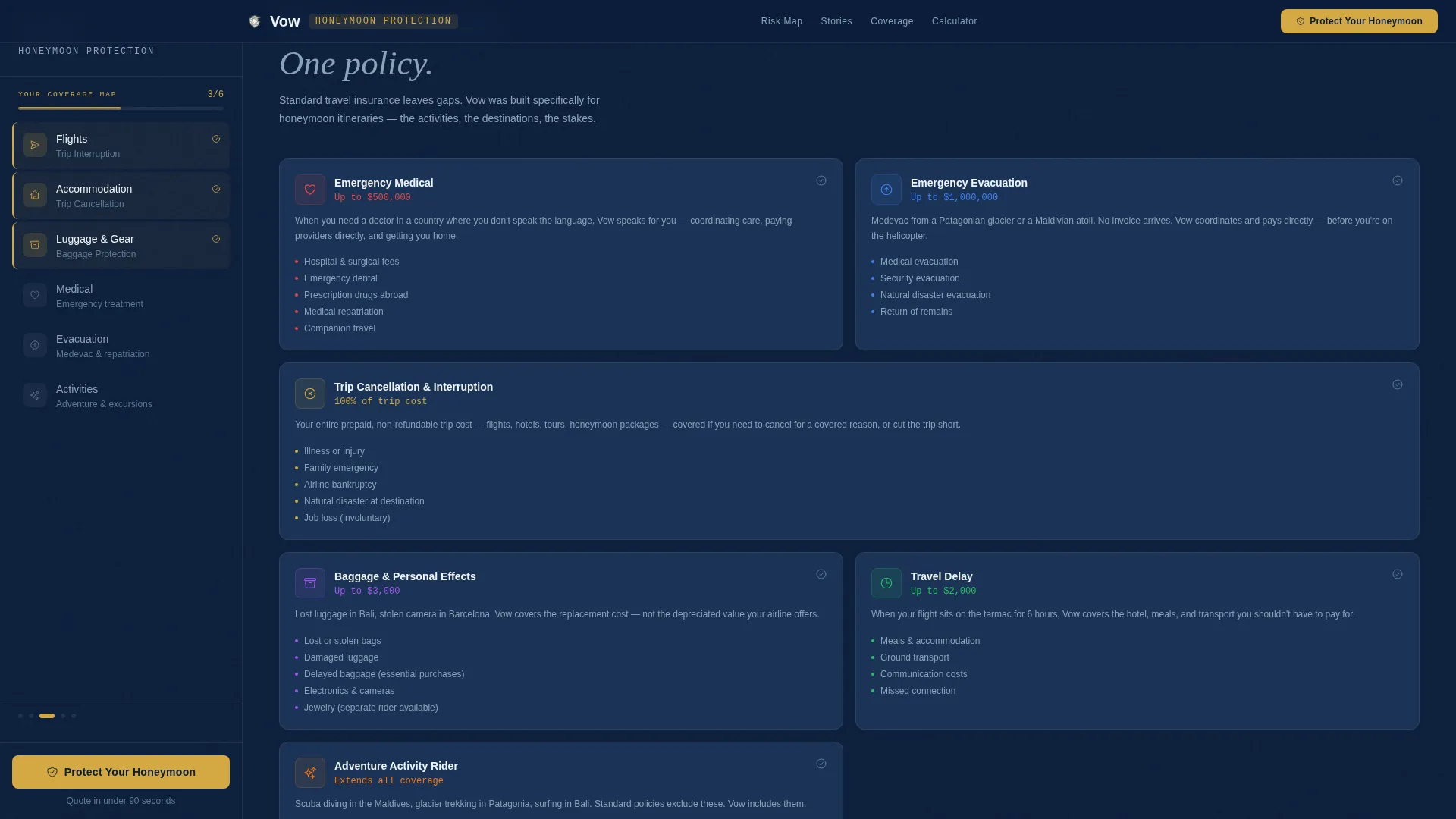The height and width of the screenshot is (819, 1456).
Task: Click the Emergency Medical heart card icon
Action: point(310,190)
